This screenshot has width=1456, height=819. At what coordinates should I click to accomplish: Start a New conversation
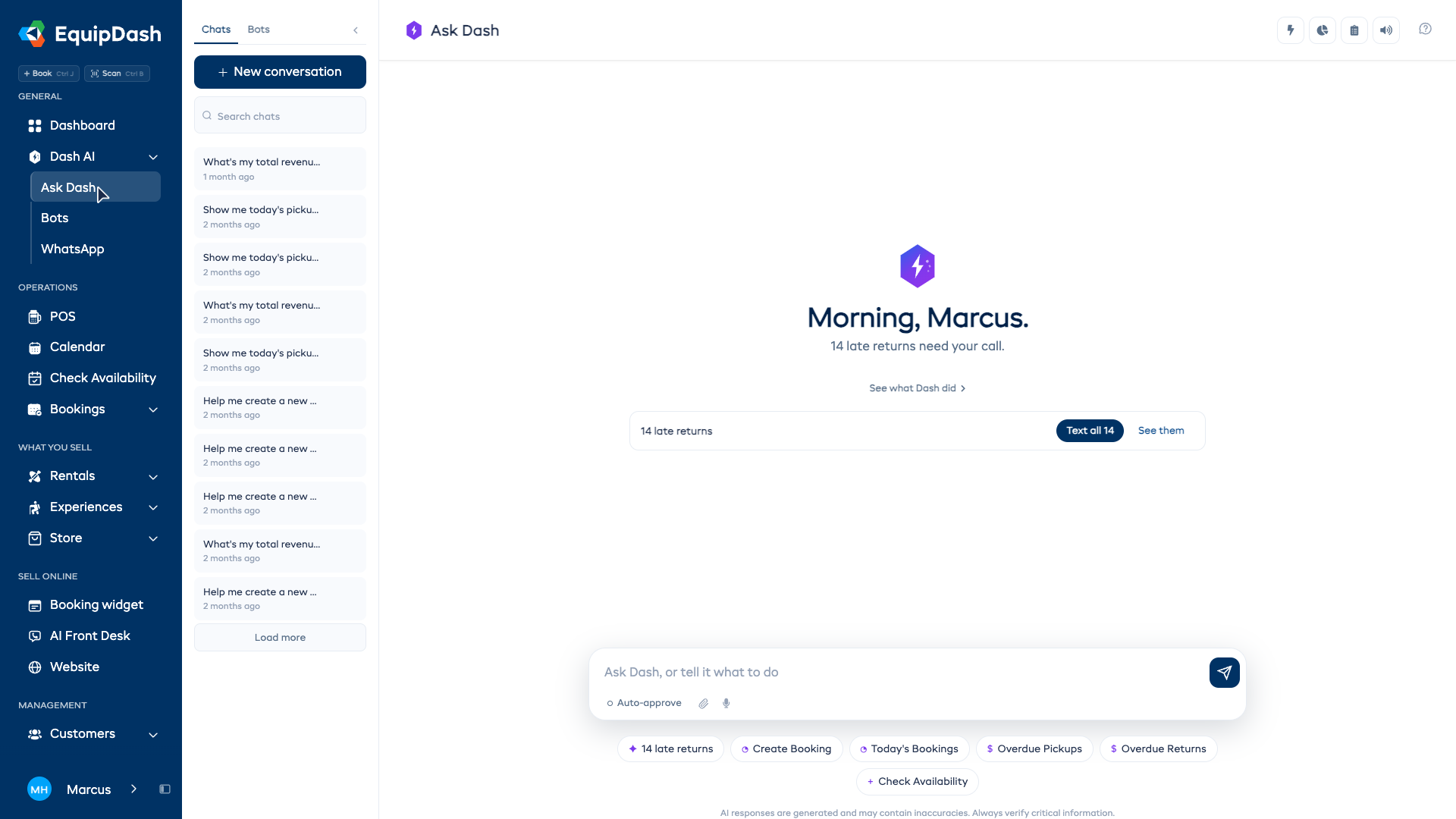tap(280, 71)
